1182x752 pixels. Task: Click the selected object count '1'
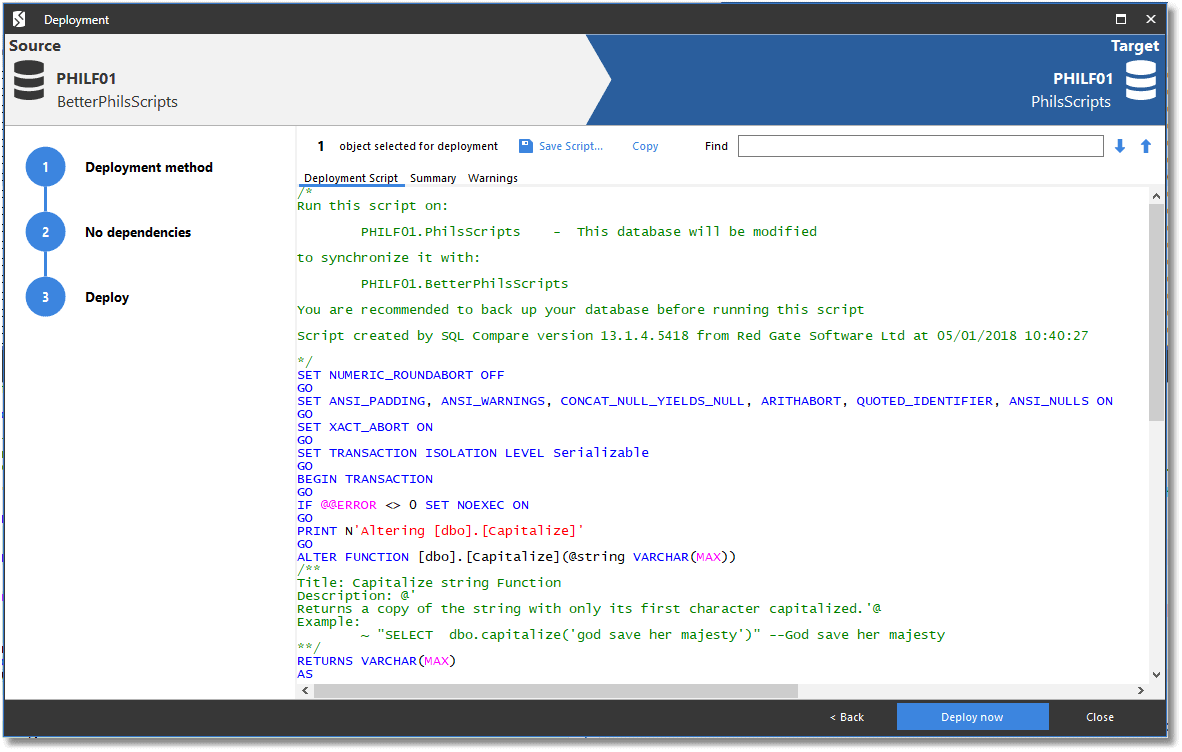coord(320,146)
